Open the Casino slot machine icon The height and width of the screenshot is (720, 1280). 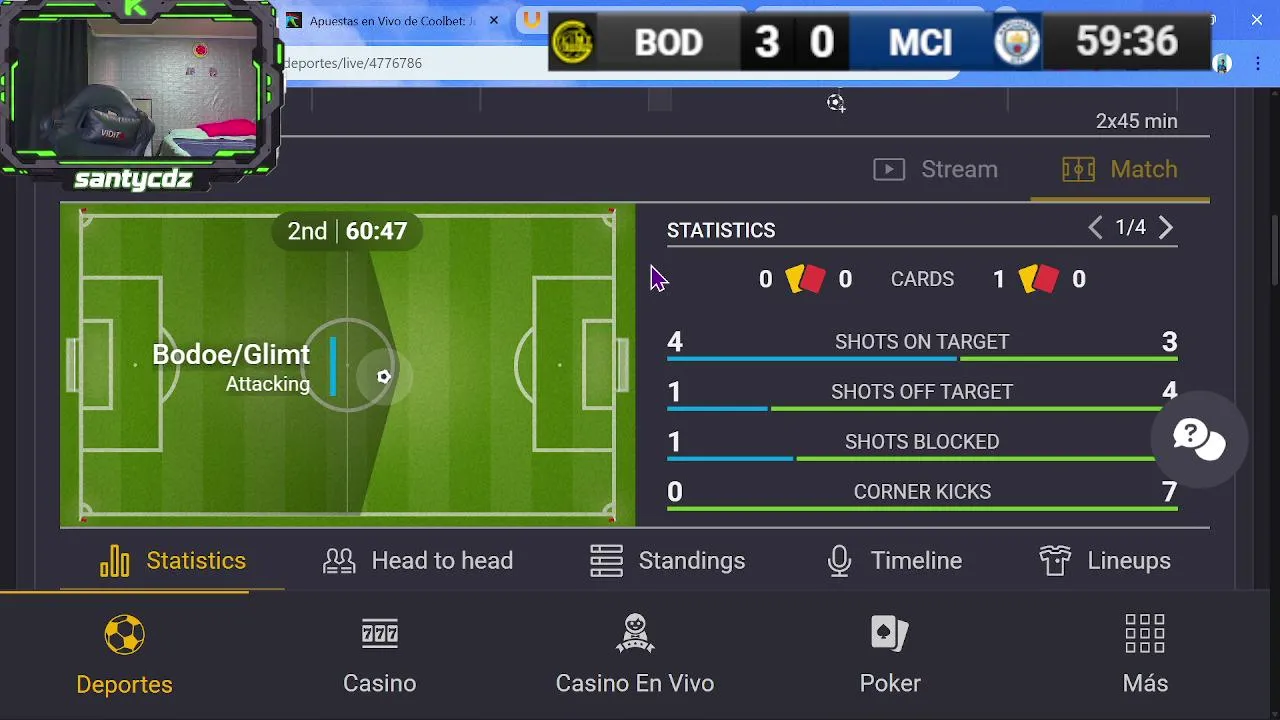click(380, 634)
